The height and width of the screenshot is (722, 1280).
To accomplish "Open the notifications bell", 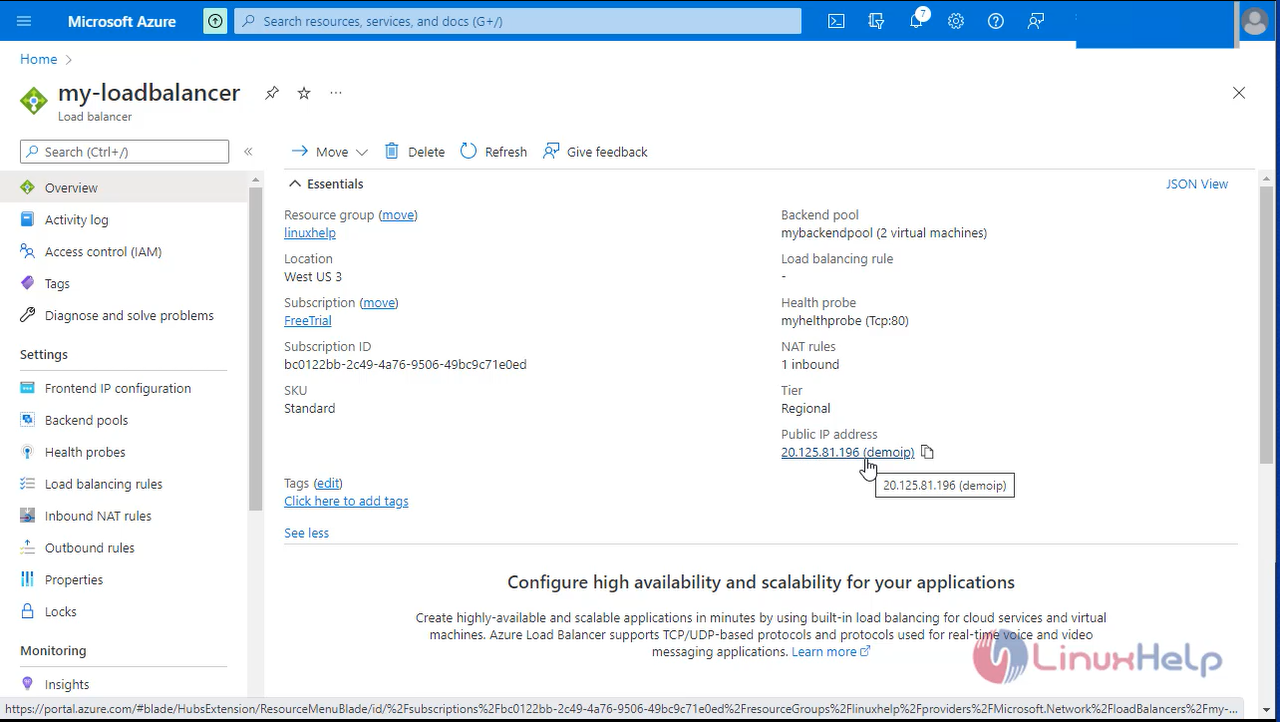I will [916, 21].
